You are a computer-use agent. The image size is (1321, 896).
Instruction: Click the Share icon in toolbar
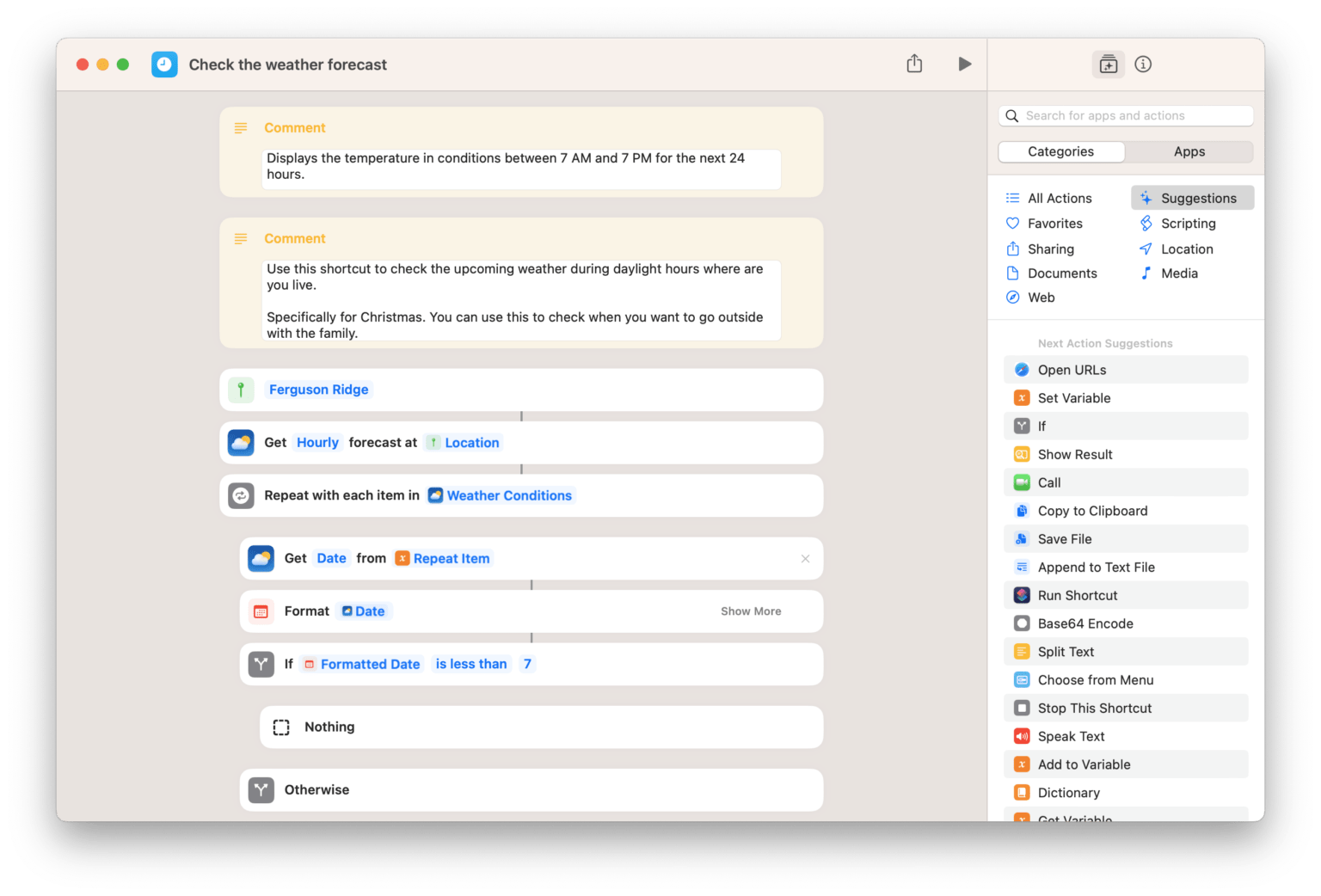click(x=914, y=64)
